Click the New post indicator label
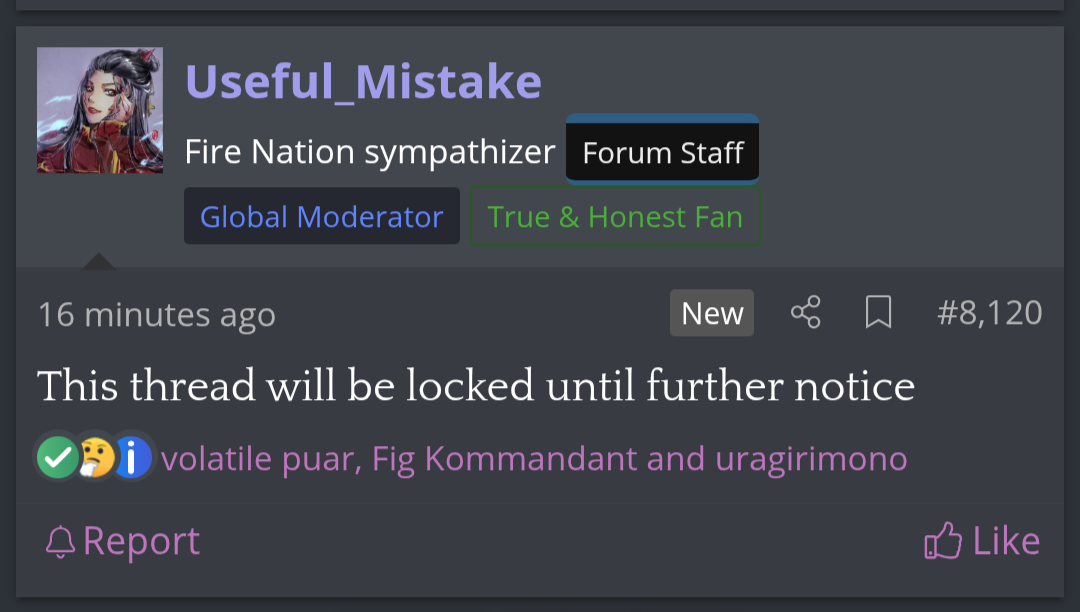Viewport: 1080px width, 612px height. [x=712, y=313]
